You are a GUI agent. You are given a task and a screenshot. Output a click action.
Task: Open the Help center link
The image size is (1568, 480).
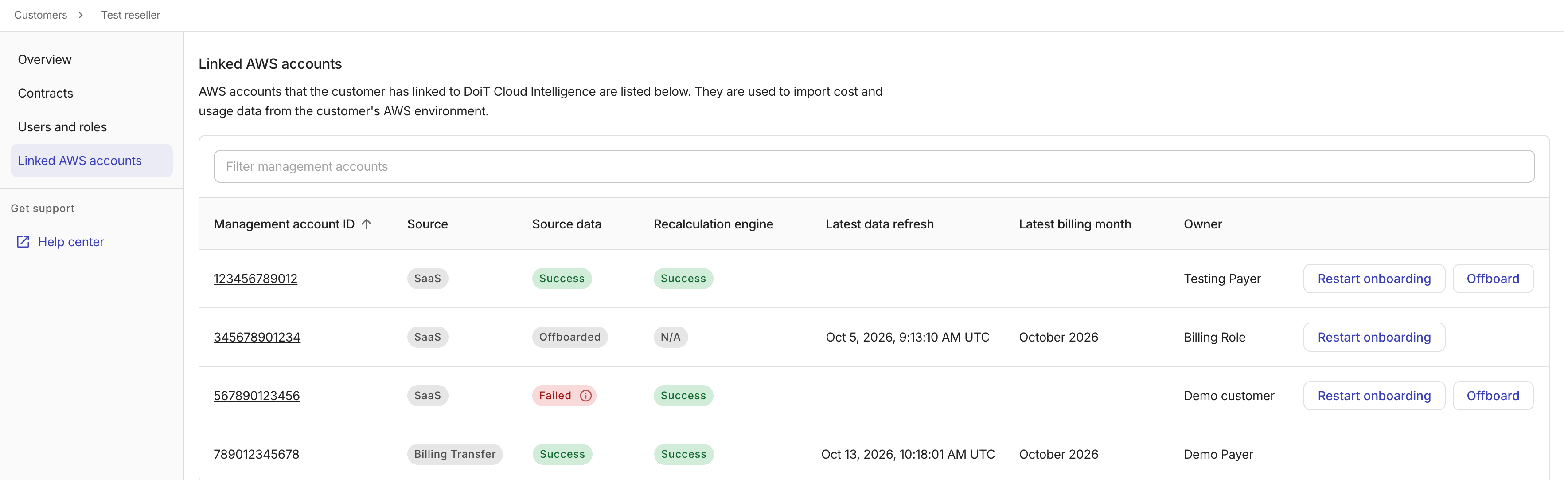tap(70, 242)
